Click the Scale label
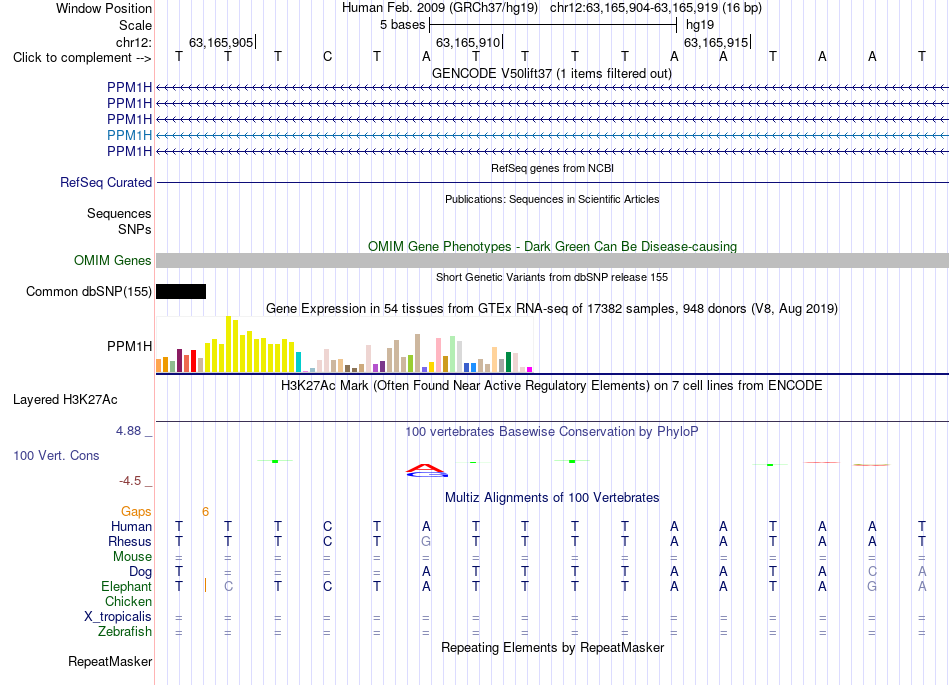 pos(136,25)
